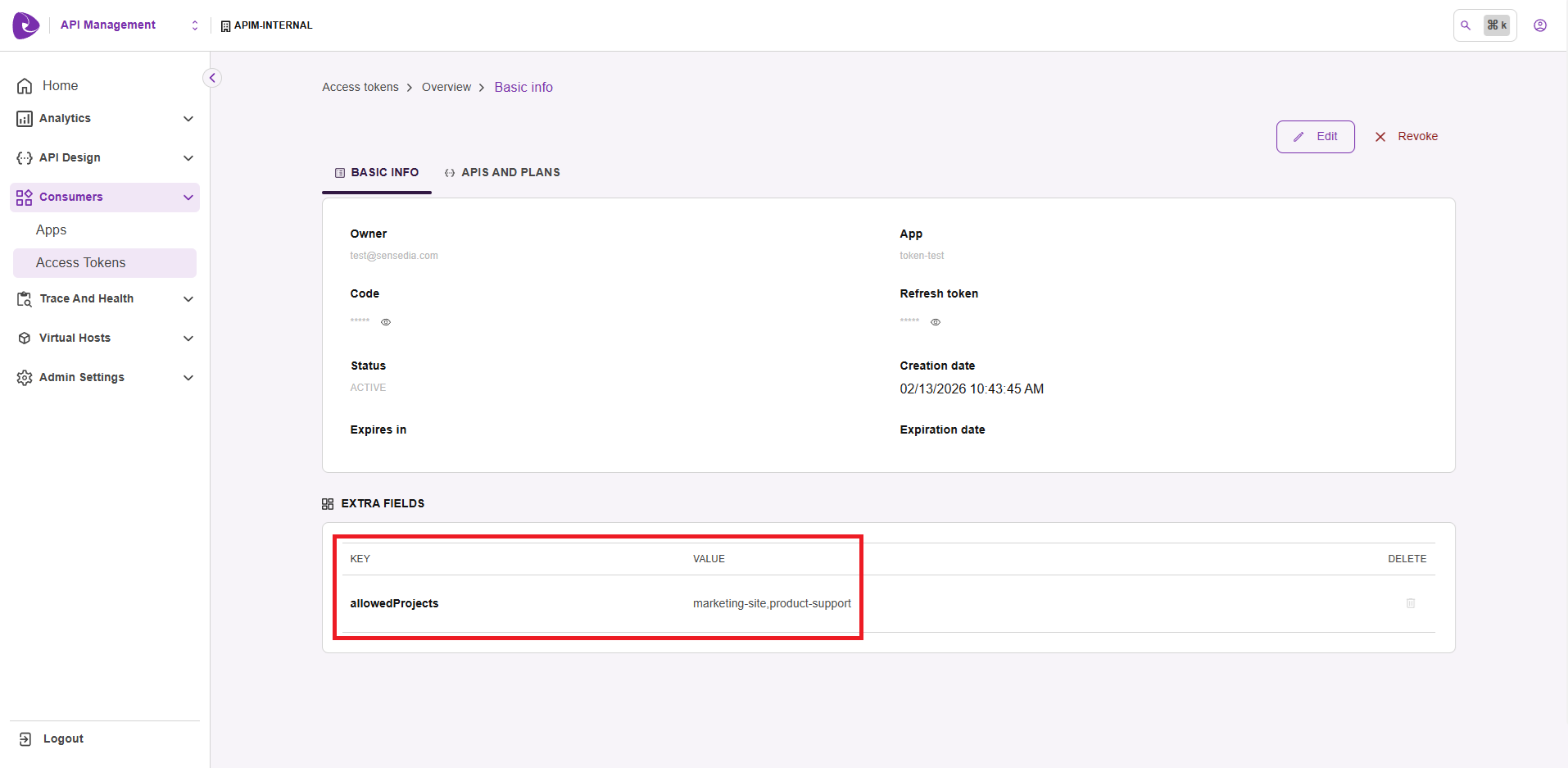Select the Apps menu item

(51, 230)
